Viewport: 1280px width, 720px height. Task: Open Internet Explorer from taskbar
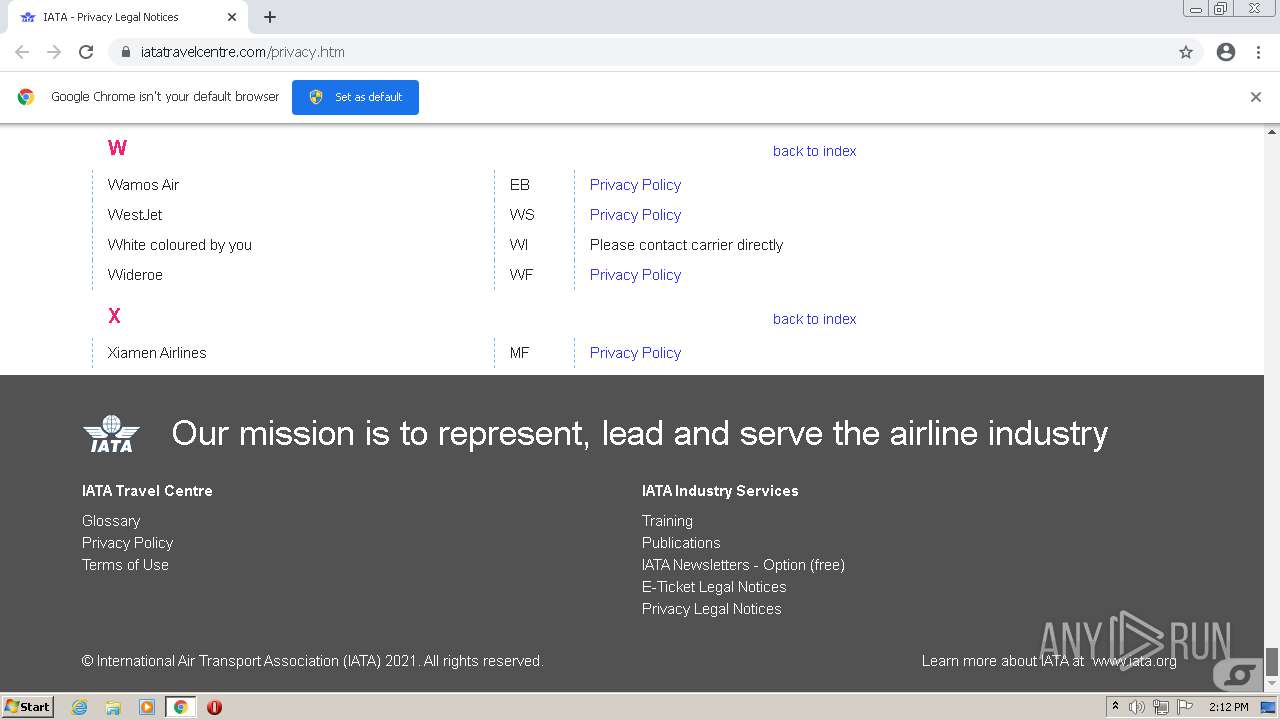click(x=80, y=707)
